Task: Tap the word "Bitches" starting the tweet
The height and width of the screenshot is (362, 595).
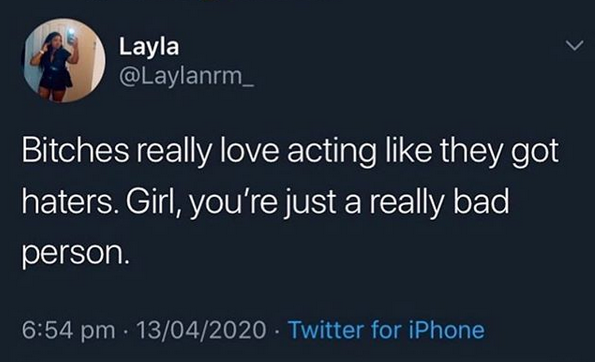Action: [75, 151]
